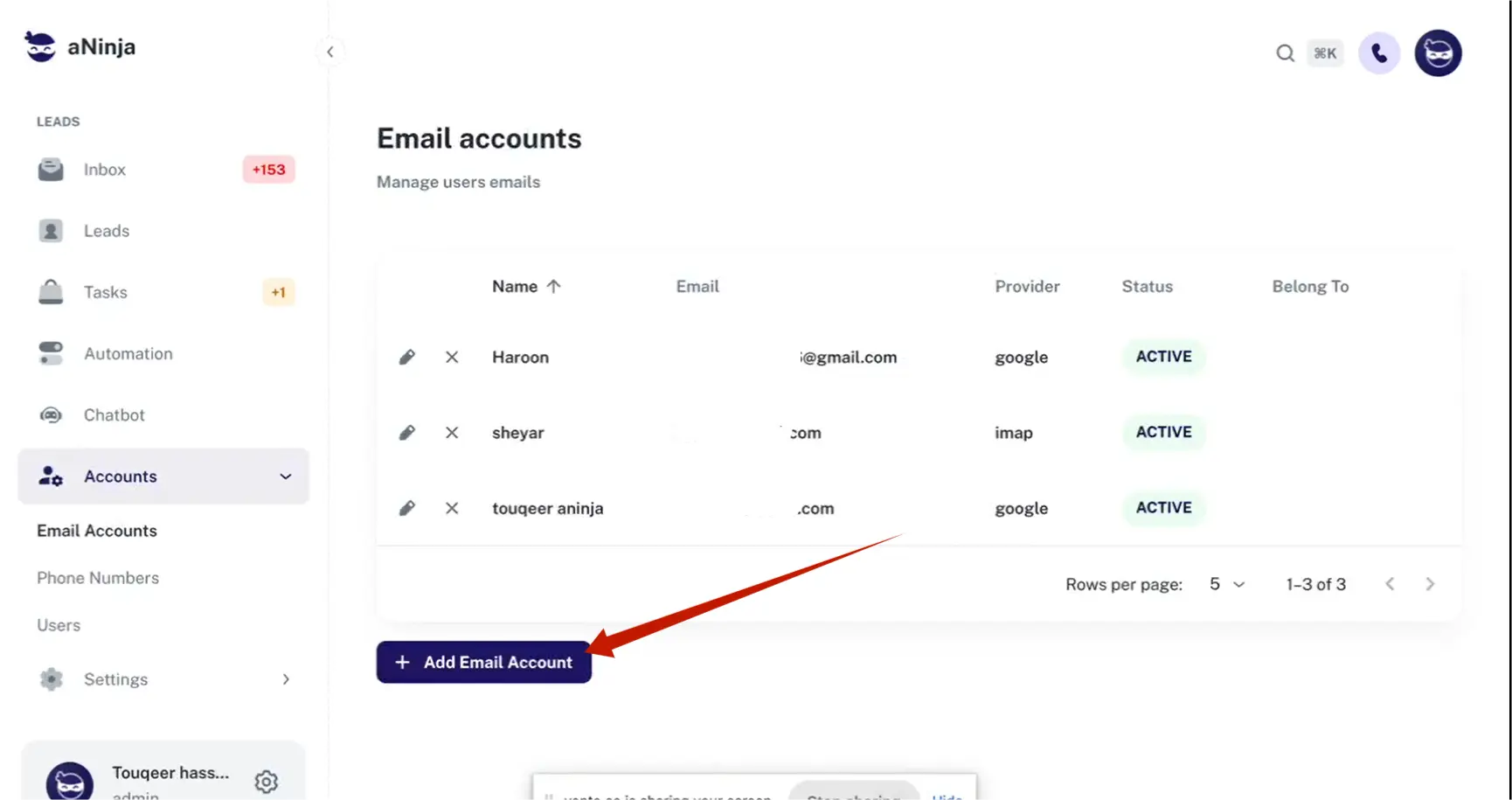Click the edit pencil for Haroon
Image resolution: width=1512 pixels, height=800 pixels.
[407, 357]
